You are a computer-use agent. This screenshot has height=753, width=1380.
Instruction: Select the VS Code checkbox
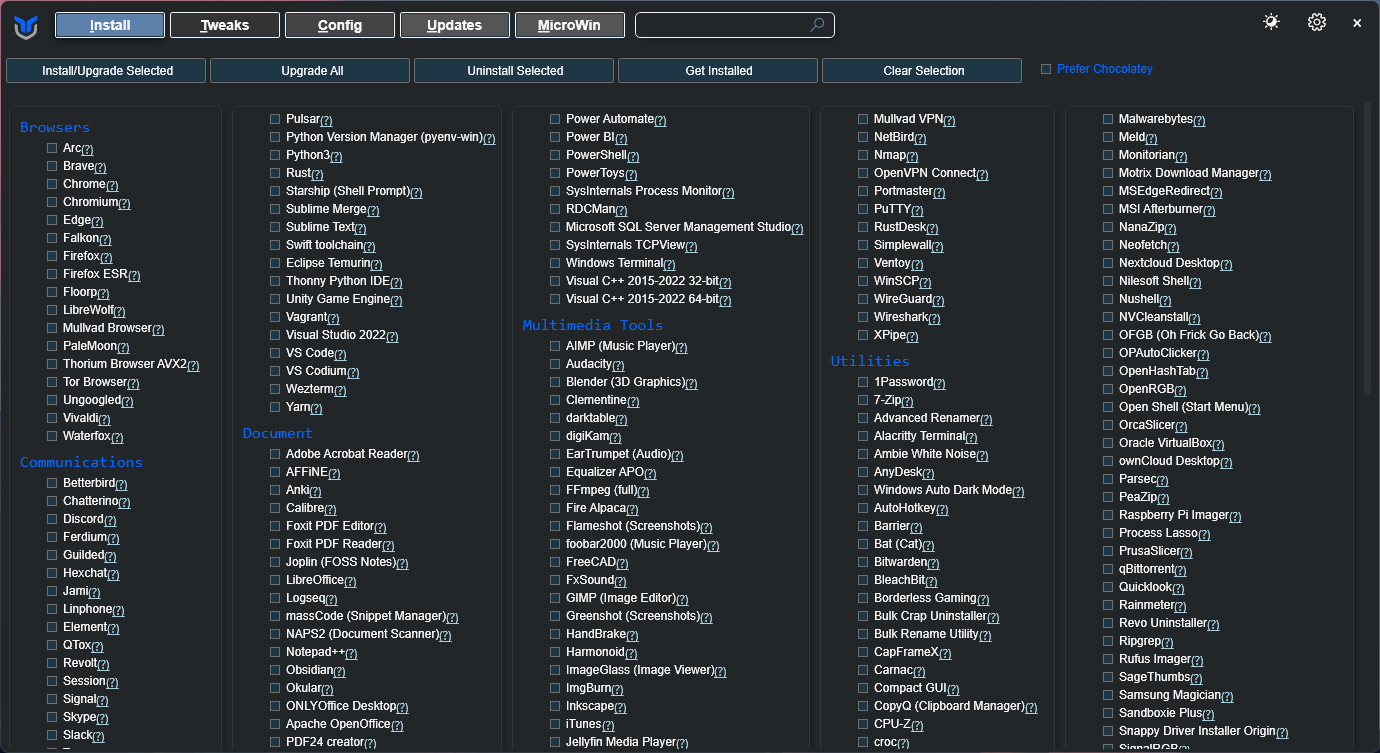tap(275, 353)
